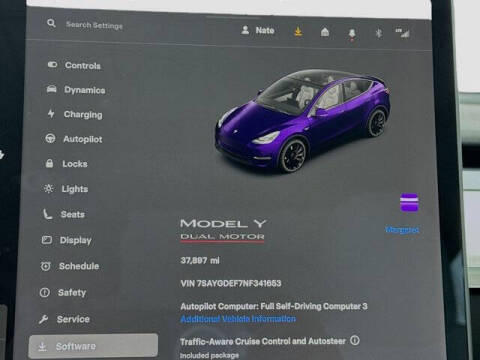Image resolution: width=480 pixels, height=360 pixels.
Task: Click the Schedule clock icon
Action: 45,266
